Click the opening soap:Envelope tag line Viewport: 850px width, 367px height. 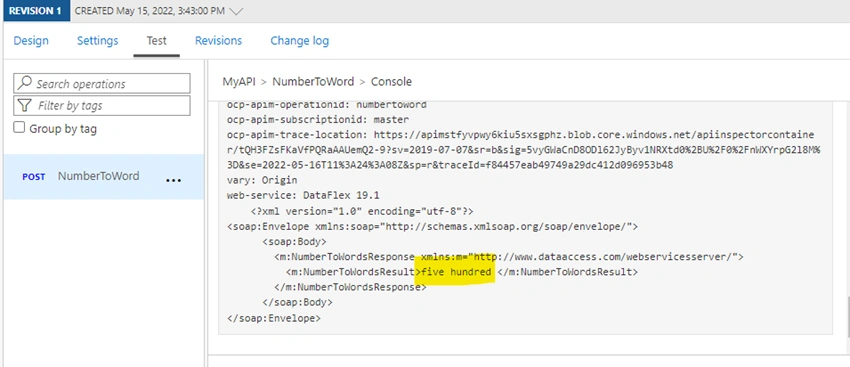click(x=433, y=226)
